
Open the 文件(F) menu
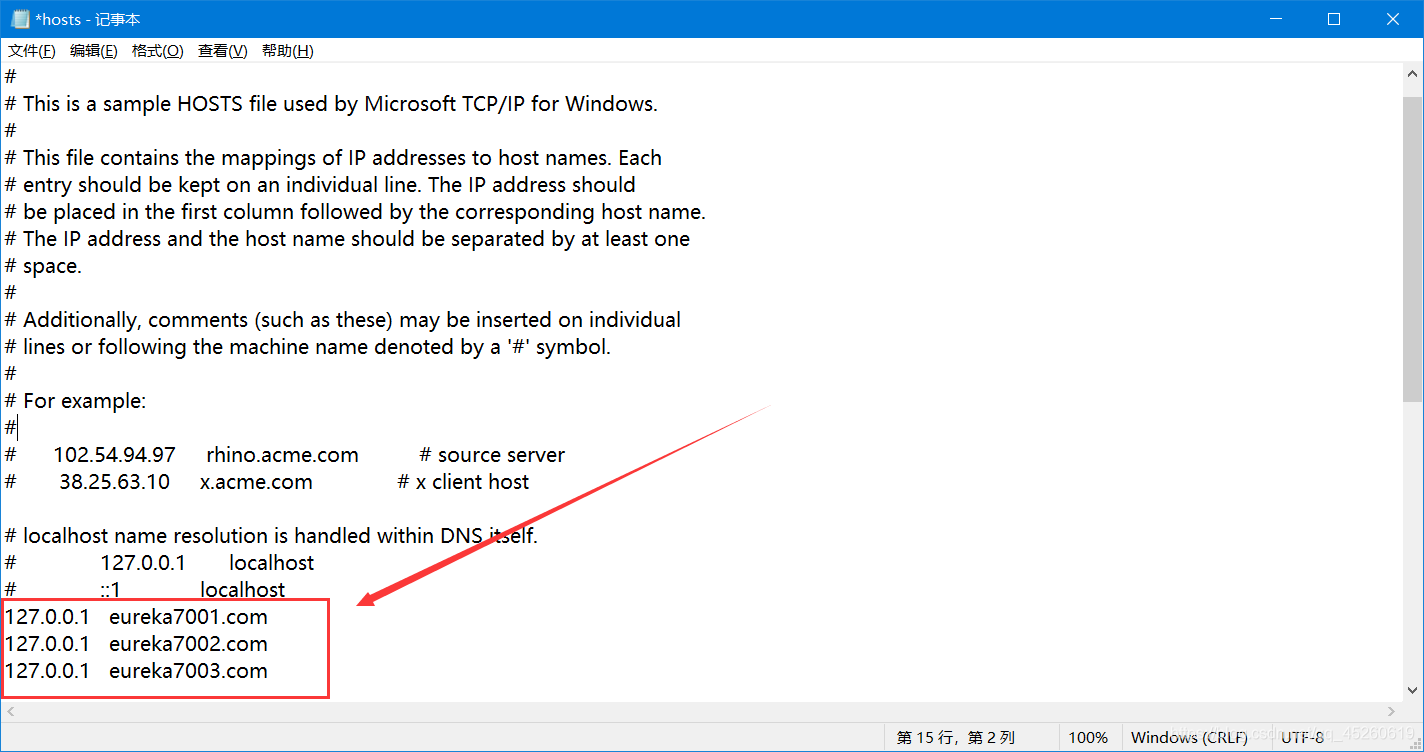point(31,51)
